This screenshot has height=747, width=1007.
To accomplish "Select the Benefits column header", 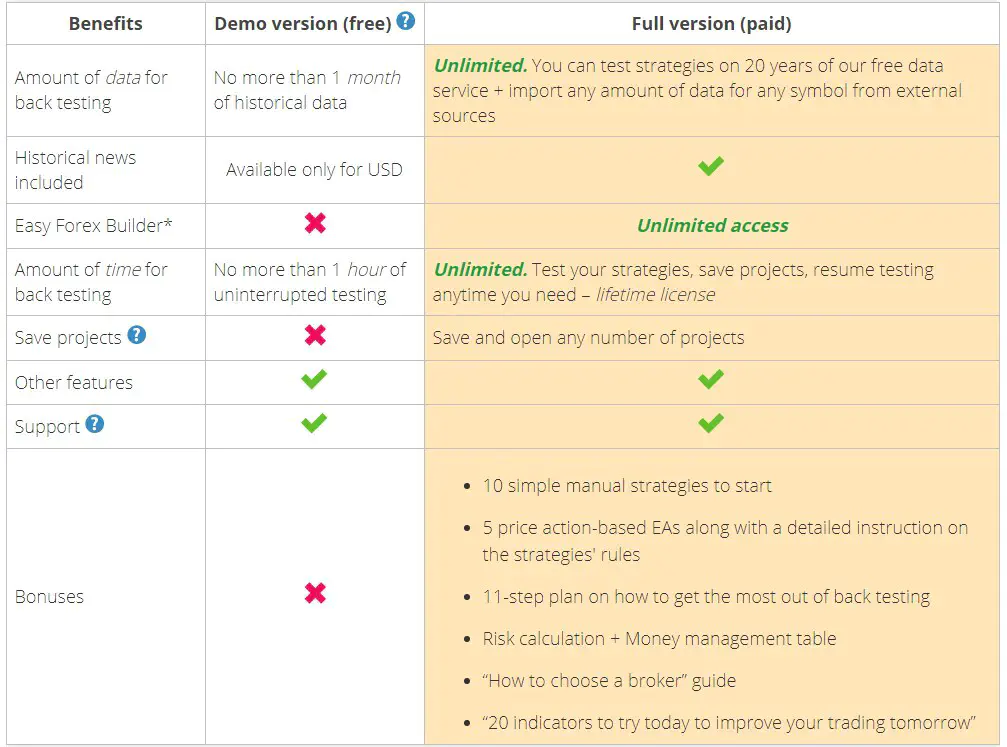I will (x=106, y=24).
